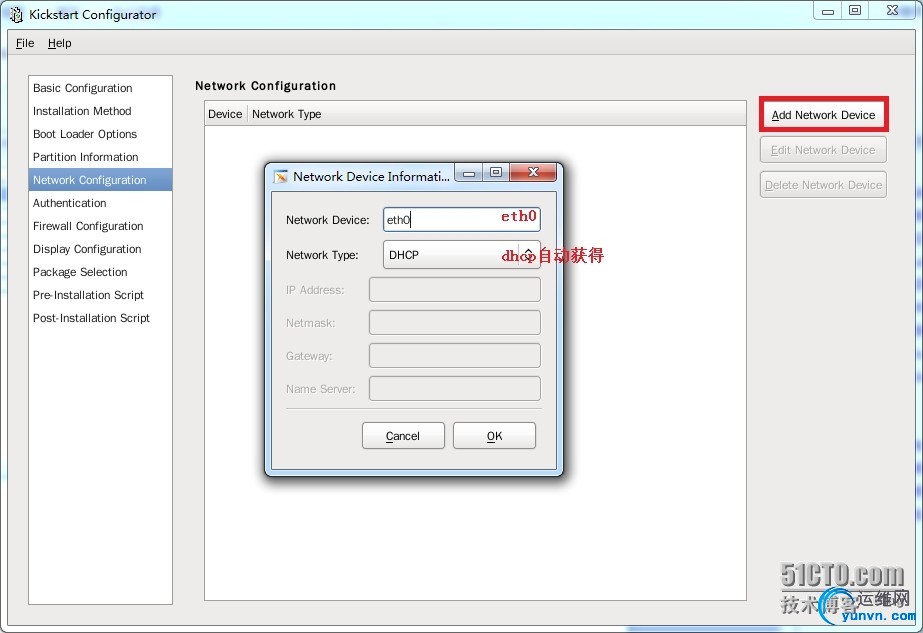Select Boot Loader Options section
Viewport: 923px width, 633px height.
tap(100, 134)
